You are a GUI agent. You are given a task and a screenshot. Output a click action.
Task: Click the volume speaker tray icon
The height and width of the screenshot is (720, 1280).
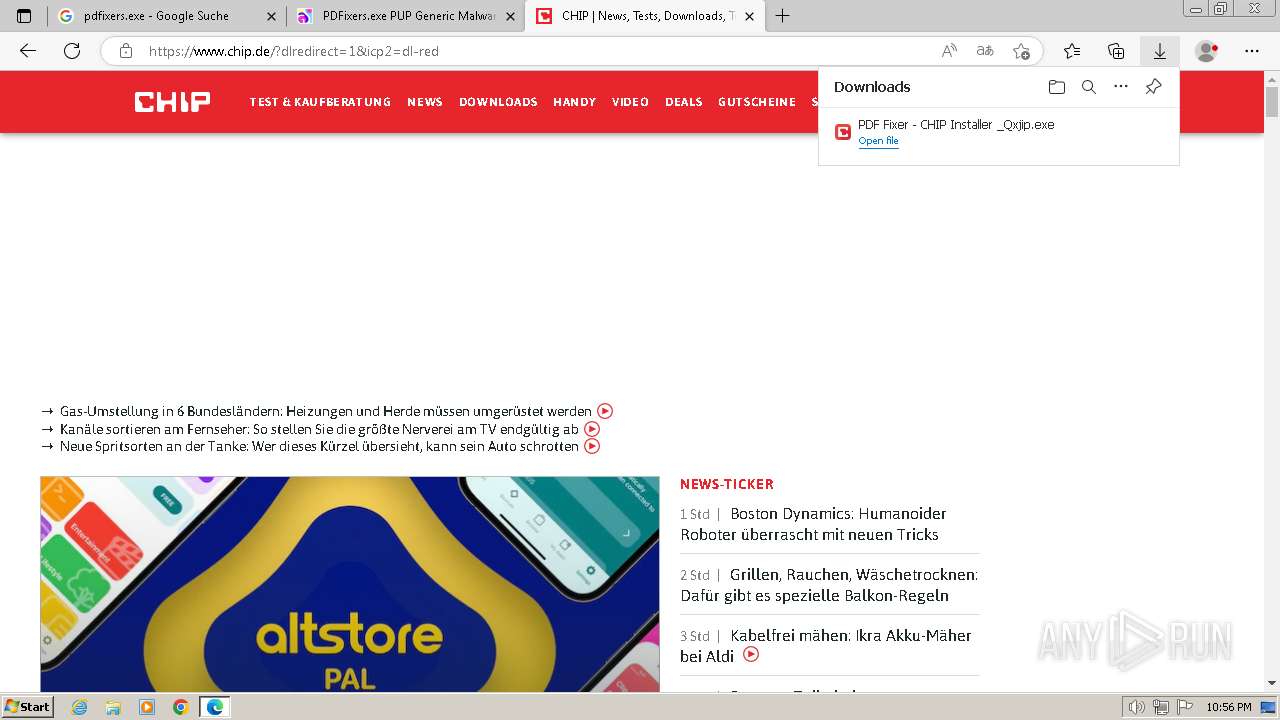pyautogui.click(x=1137, y=707)
